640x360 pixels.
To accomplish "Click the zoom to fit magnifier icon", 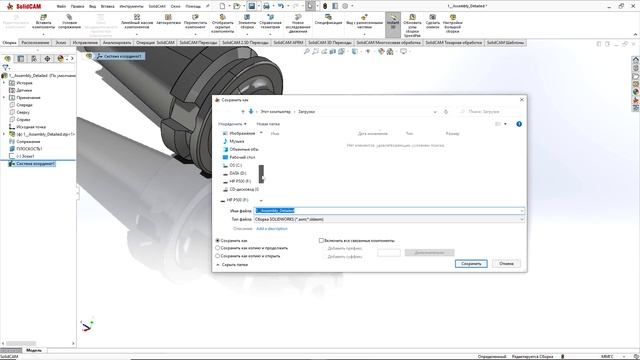I will 307,51.
